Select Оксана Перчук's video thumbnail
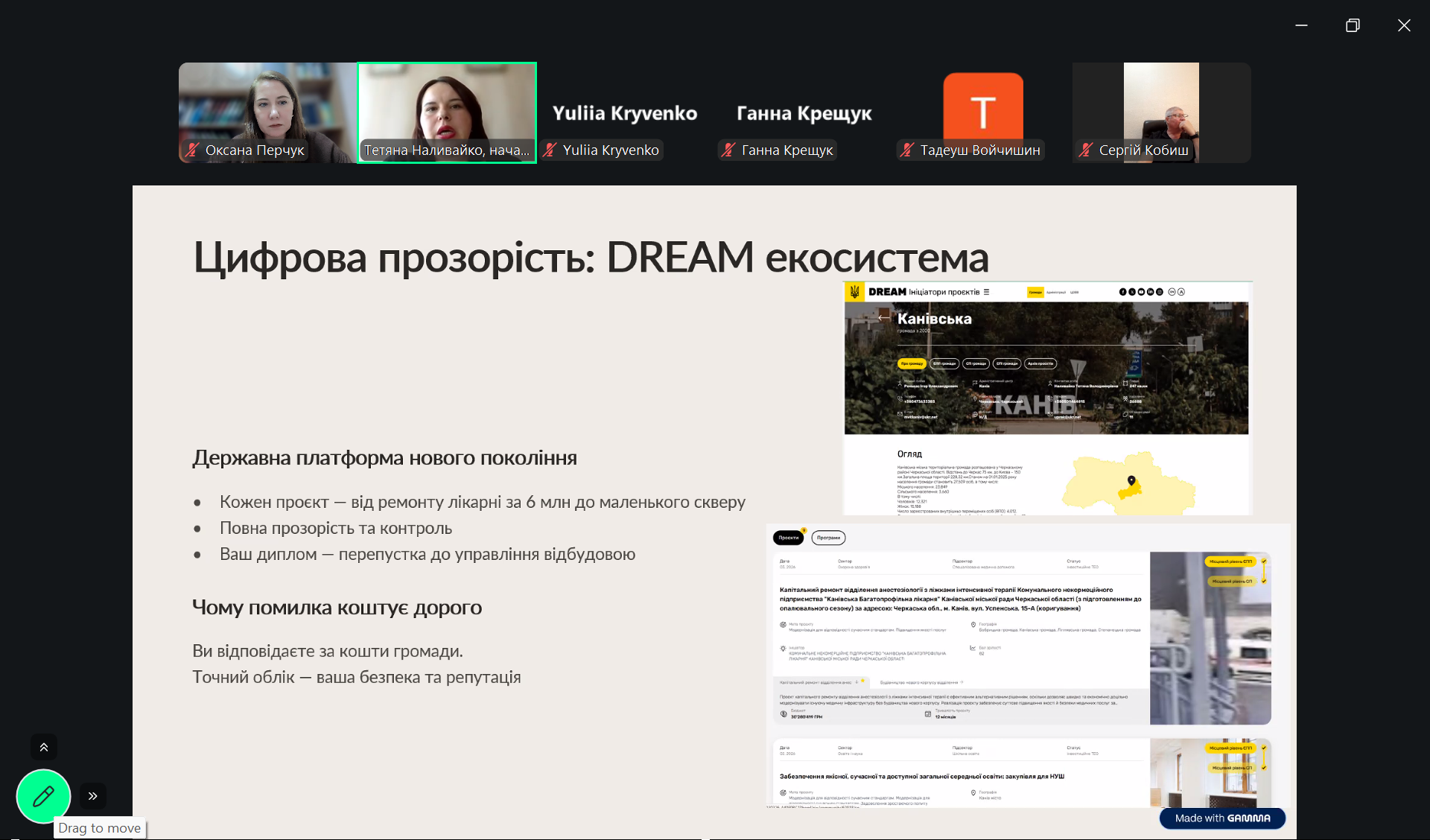Image resolution: width=1430 pixels, height=840 pixels. pos(267,104)
